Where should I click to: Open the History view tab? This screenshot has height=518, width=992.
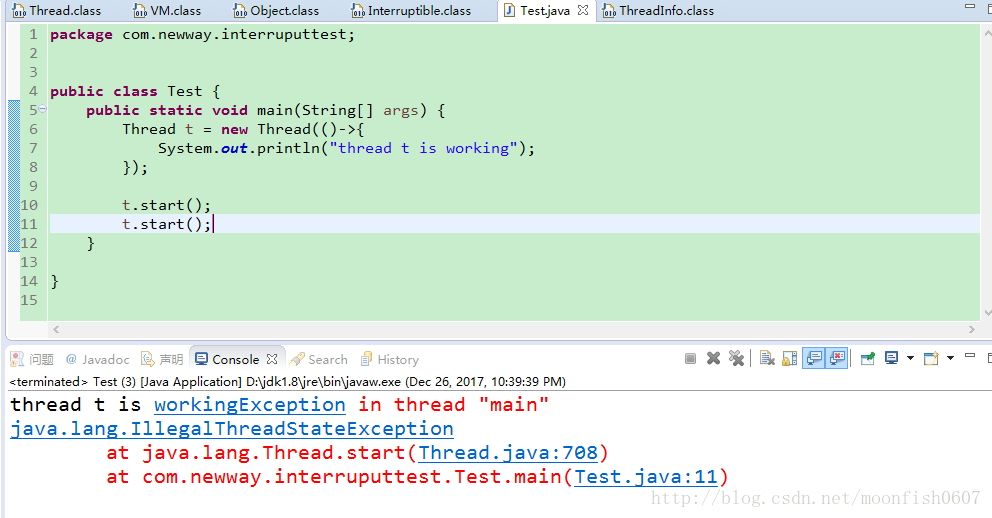[x=390, y=359]
